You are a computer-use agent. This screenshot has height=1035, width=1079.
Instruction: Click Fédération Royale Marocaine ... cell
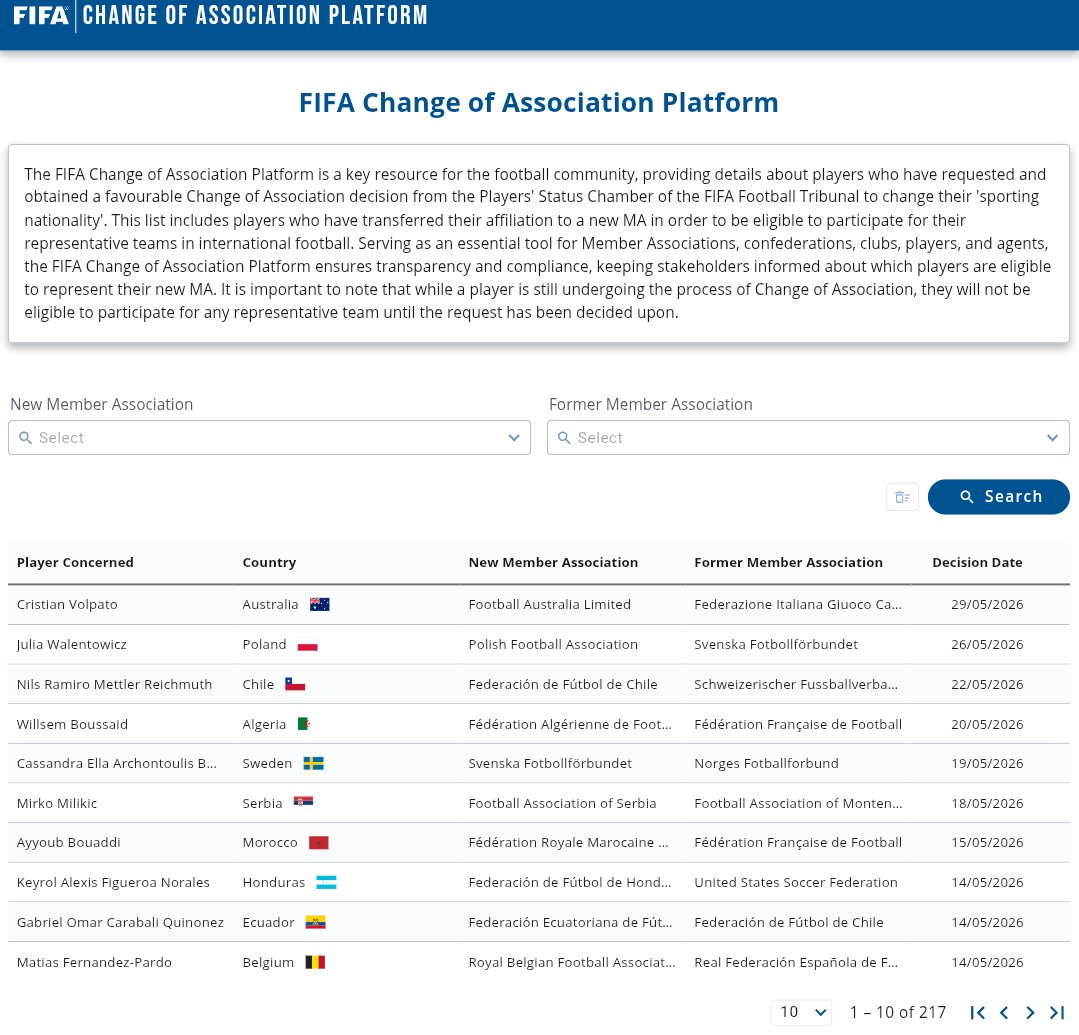coord(568,842)
